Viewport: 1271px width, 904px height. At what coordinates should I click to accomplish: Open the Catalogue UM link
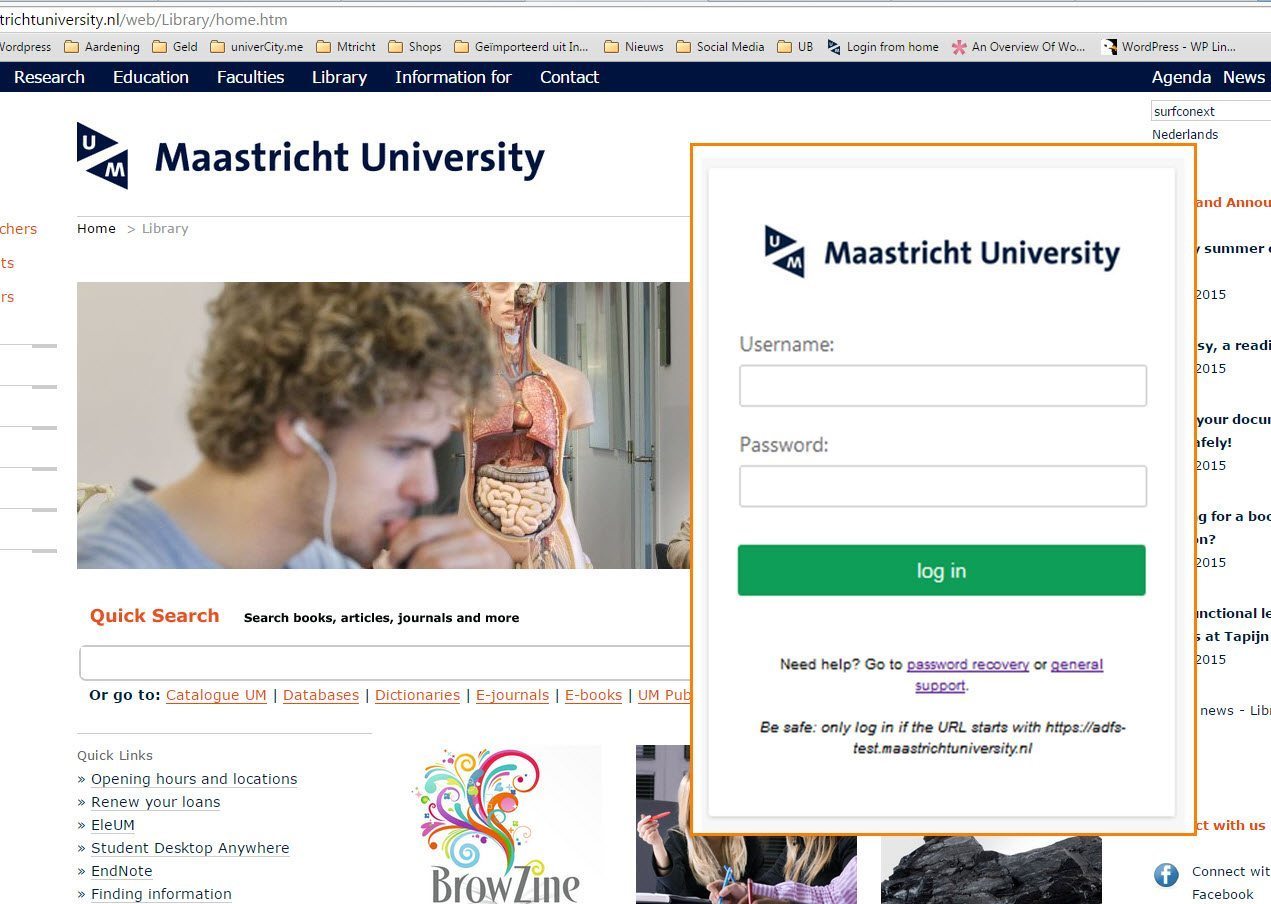coord(216,695)
